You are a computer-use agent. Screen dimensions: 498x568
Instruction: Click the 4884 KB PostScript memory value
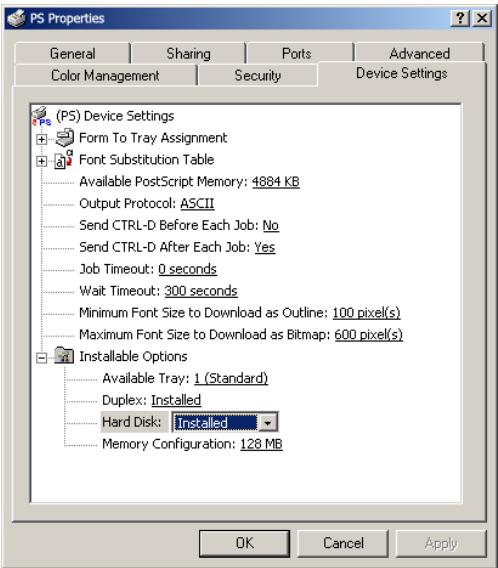tap(276, 181)
